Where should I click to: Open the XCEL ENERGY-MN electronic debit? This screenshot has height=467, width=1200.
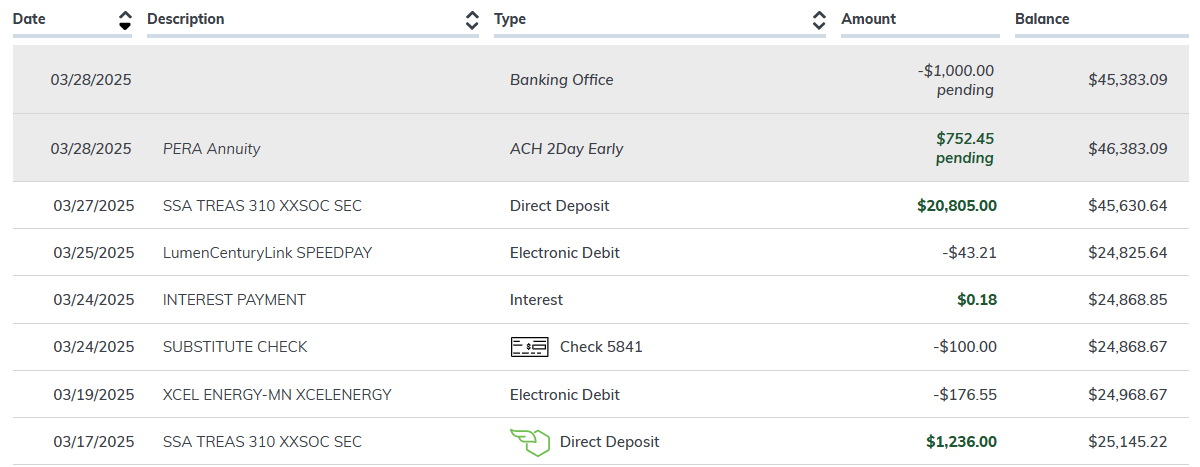coord(277,395)
